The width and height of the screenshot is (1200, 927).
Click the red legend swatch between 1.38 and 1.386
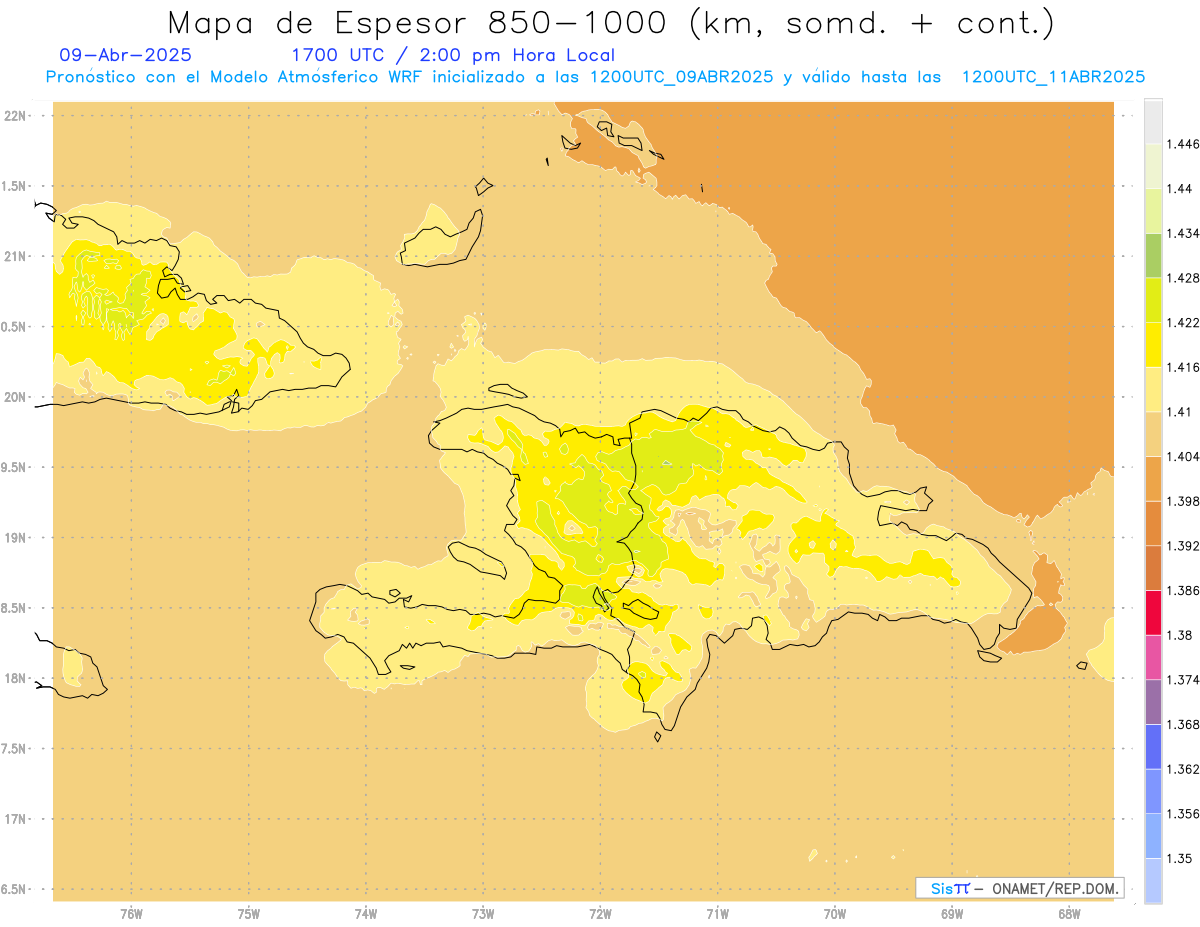point(1153,612)
